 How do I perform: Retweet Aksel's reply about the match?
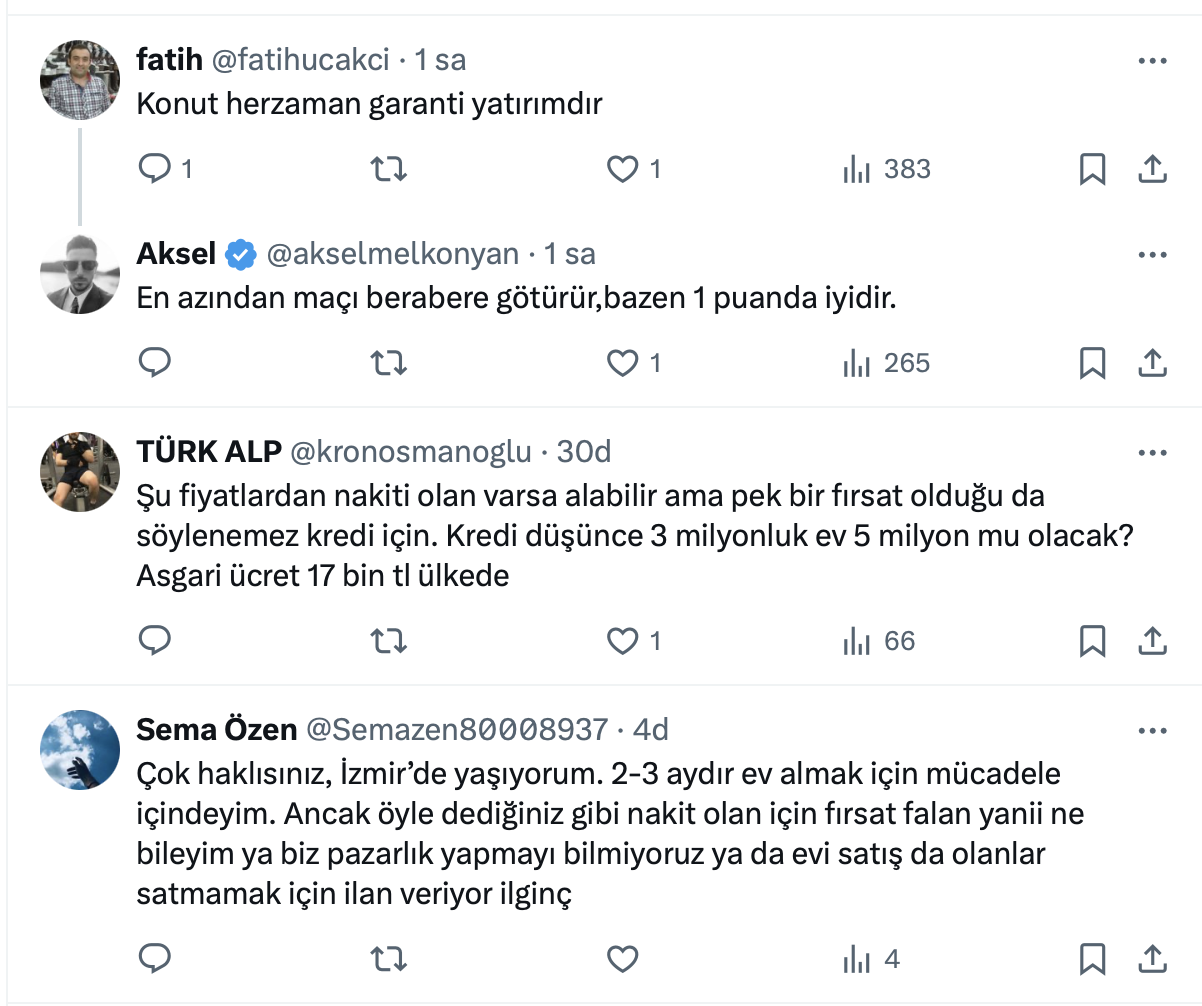388,363
